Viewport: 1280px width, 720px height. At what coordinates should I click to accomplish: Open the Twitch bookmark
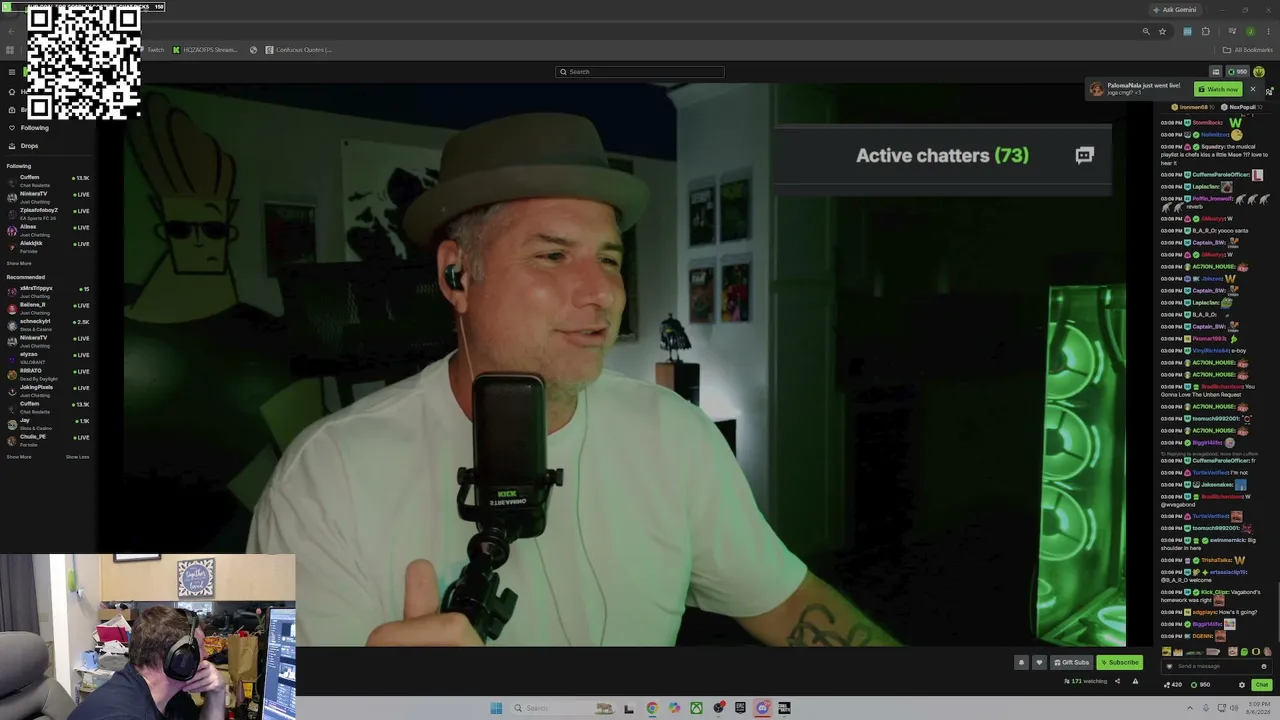point(151,50)
